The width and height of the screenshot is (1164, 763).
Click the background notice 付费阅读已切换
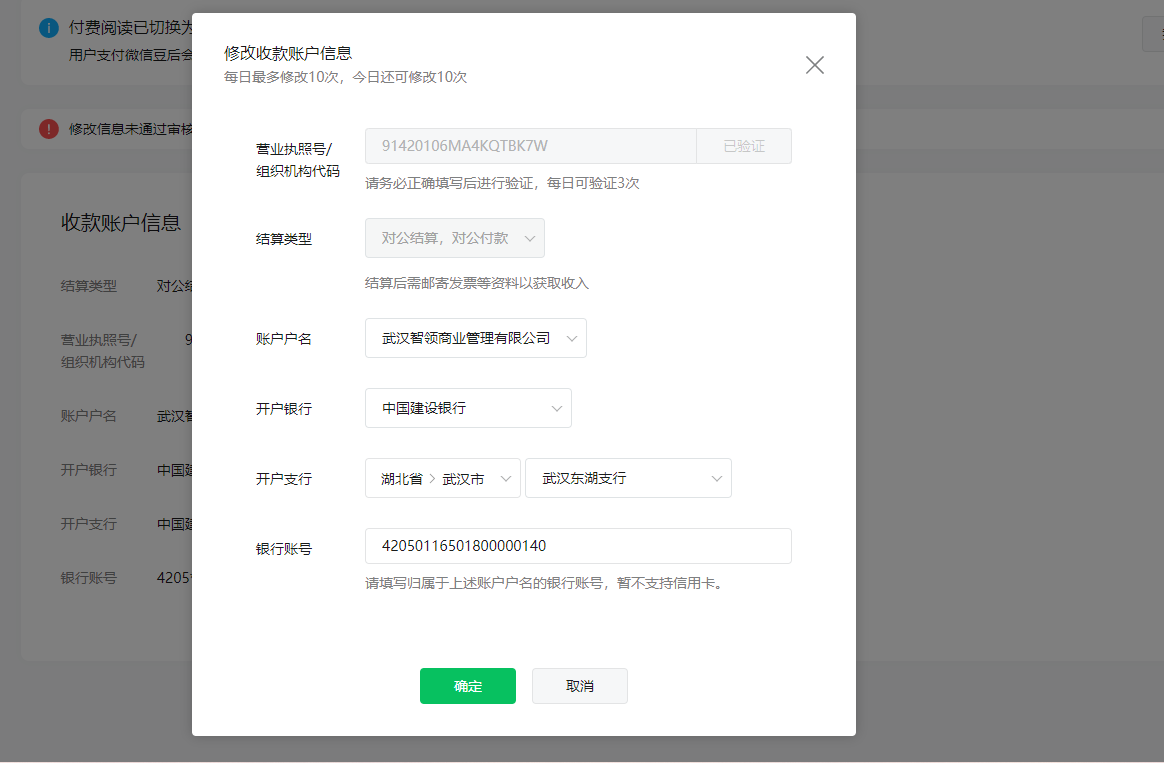[x=131, y=28]
